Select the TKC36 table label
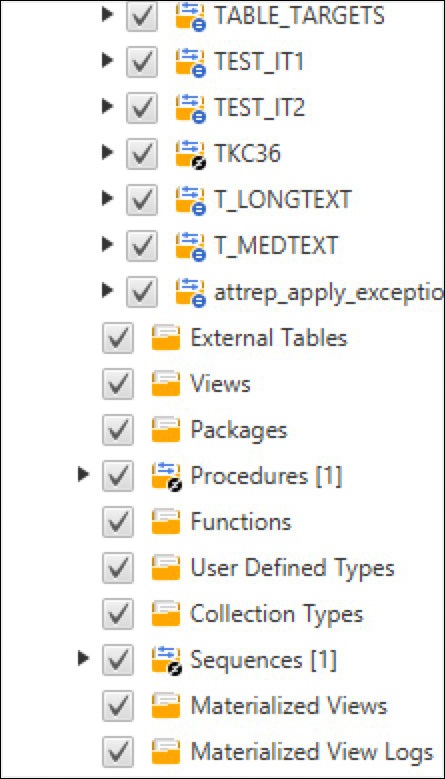 click(247, 154)
